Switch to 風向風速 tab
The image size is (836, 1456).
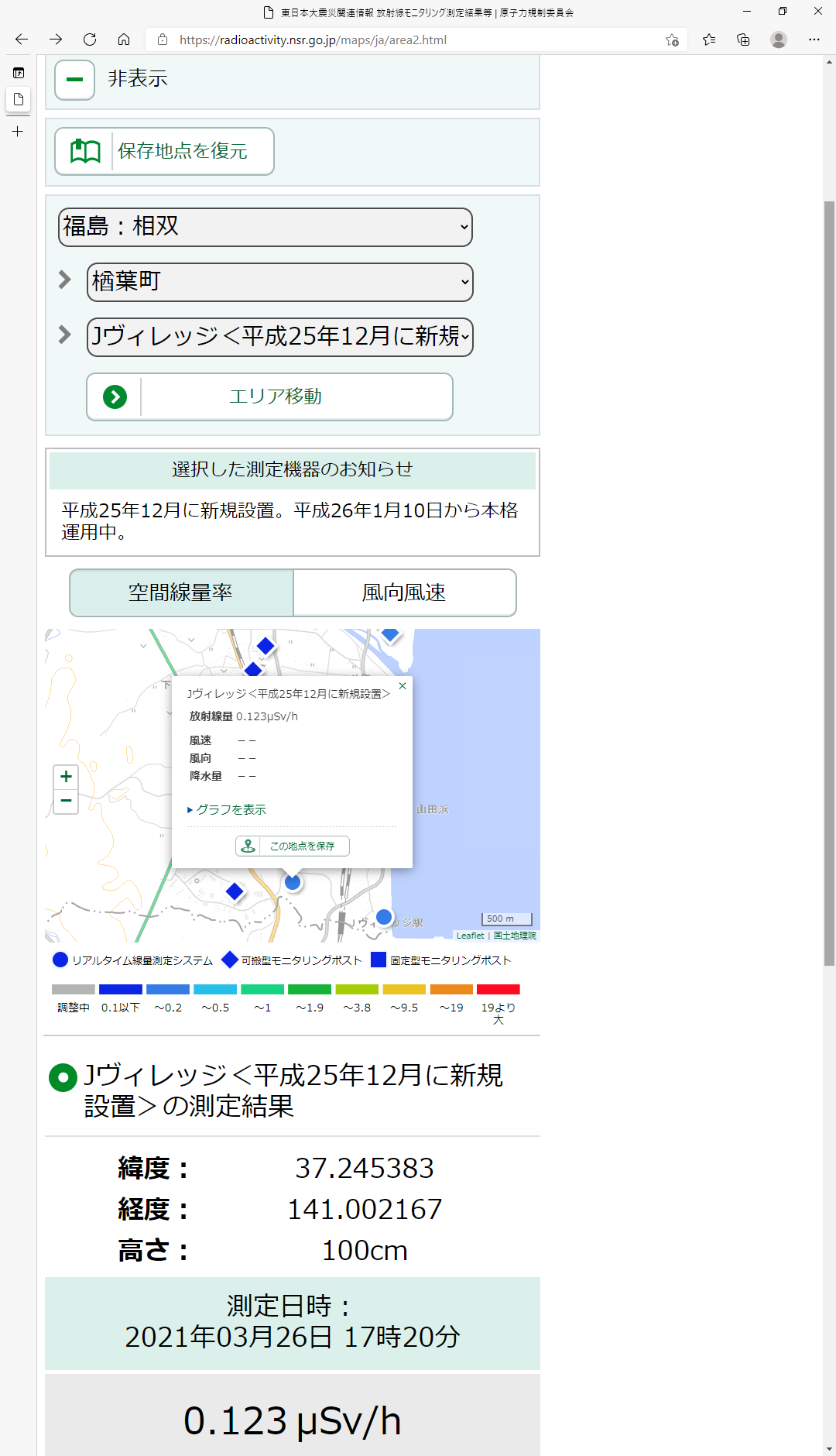coord(404,593)
